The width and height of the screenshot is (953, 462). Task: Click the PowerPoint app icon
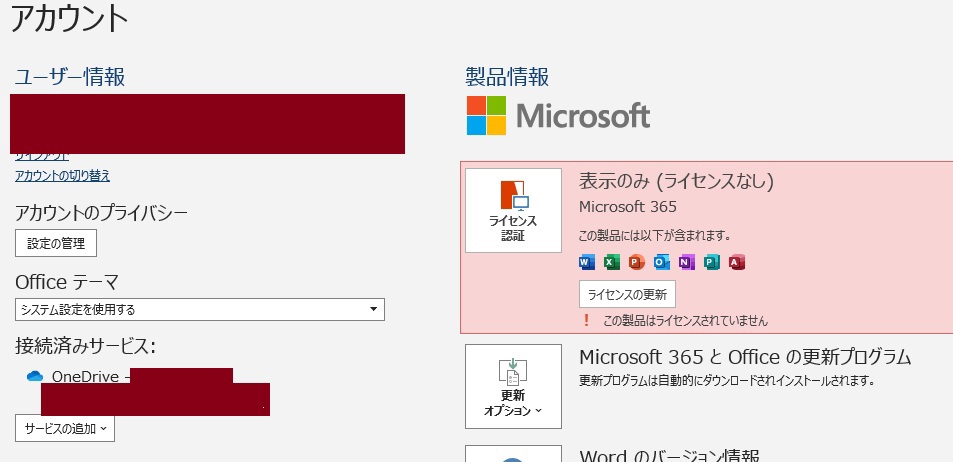click(637, 263)
